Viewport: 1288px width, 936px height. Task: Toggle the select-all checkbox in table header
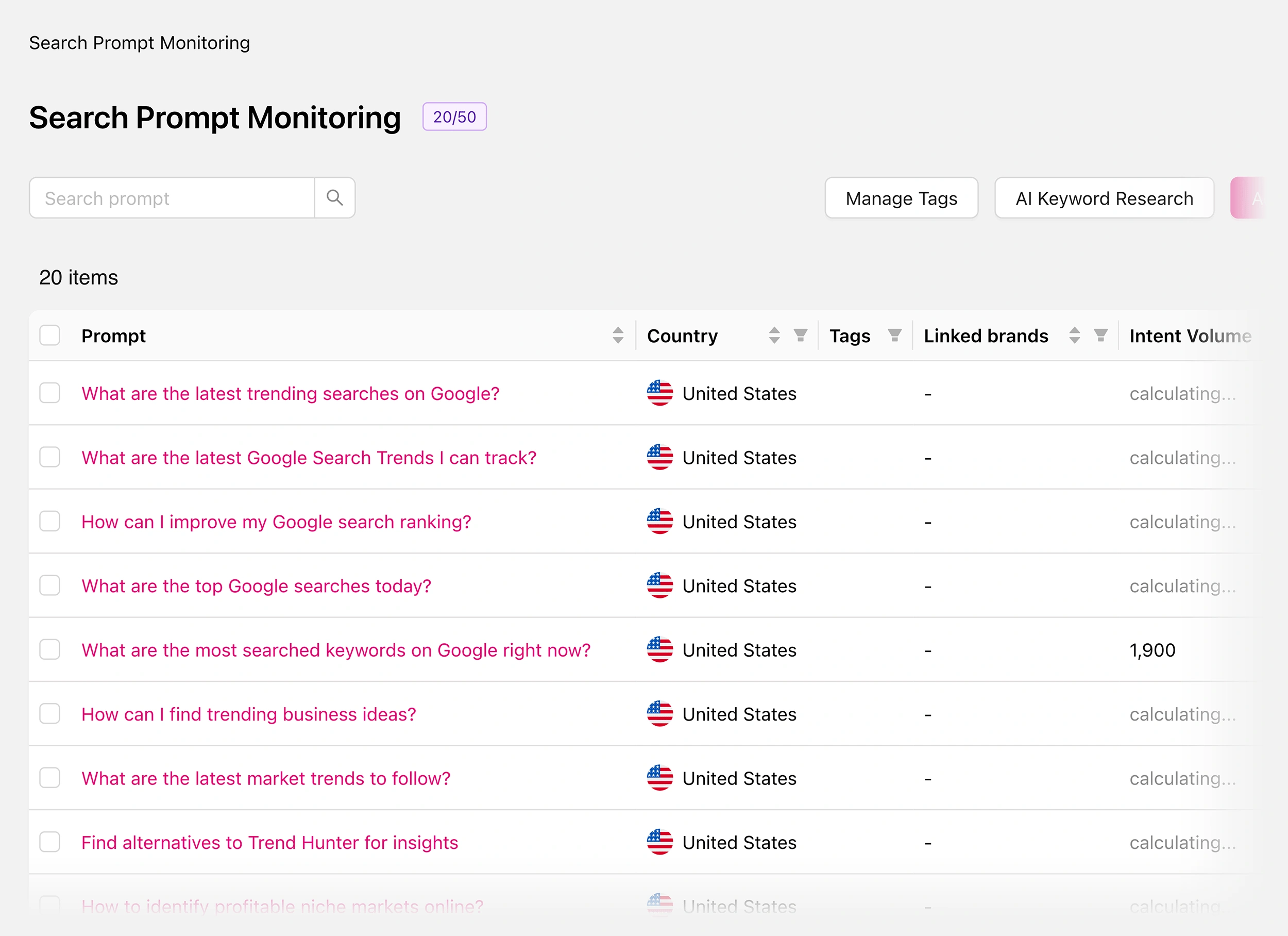[x=50, y=336]
